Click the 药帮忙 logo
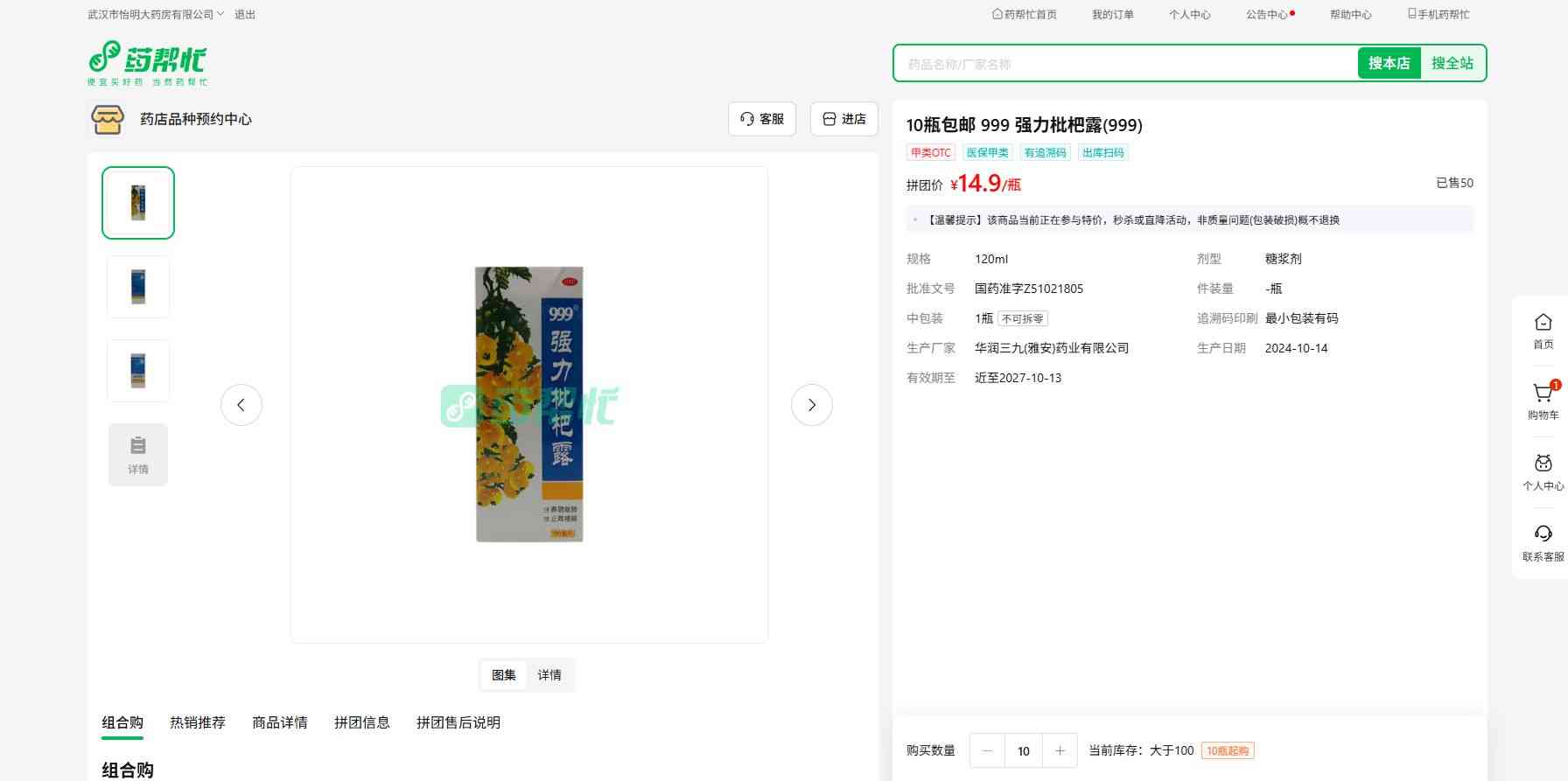Image resolution: width=1568 pixels, height=781 pixels. [x=147, y=63]
